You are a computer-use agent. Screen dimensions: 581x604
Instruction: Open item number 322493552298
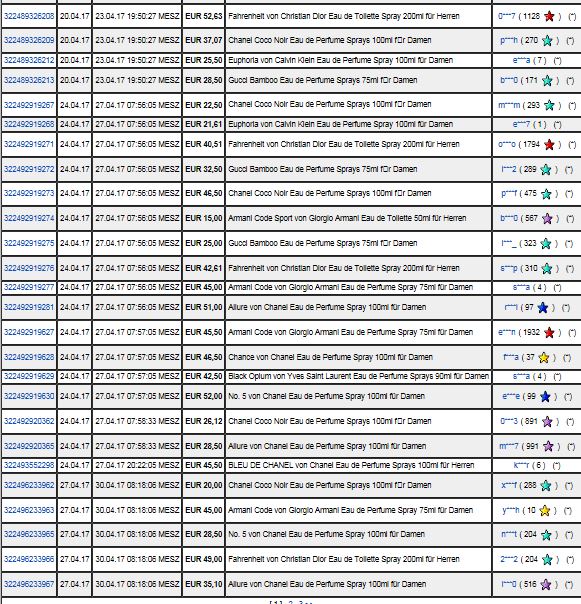click(29, 465)
